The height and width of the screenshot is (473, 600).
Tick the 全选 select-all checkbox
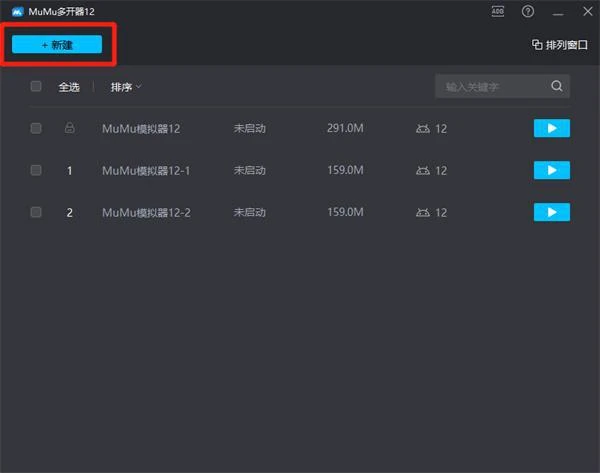[x=36, y=86]
